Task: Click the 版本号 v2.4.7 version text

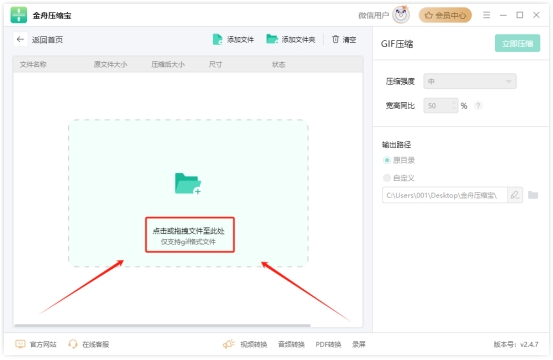Action: click(x=516, y=344)
